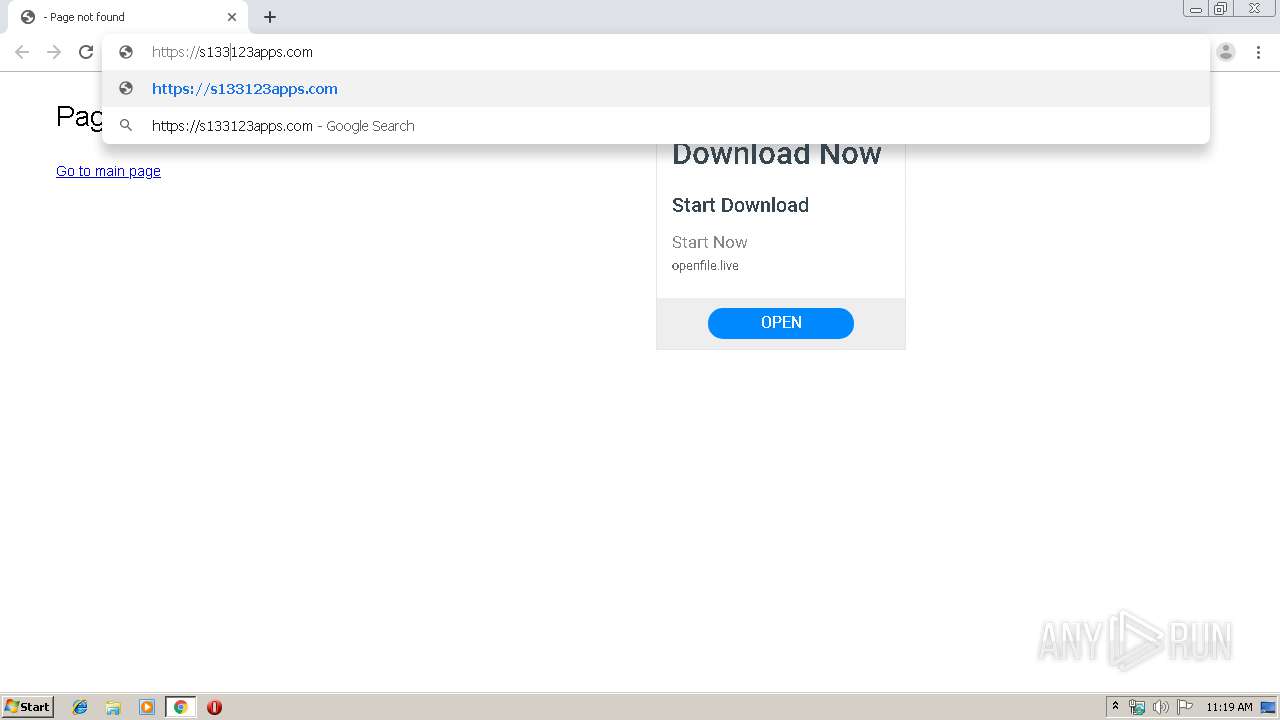Screen dimensions: 1280x720
Task: Show hidden system tray icons
Action: click(x=1116, y=707)
